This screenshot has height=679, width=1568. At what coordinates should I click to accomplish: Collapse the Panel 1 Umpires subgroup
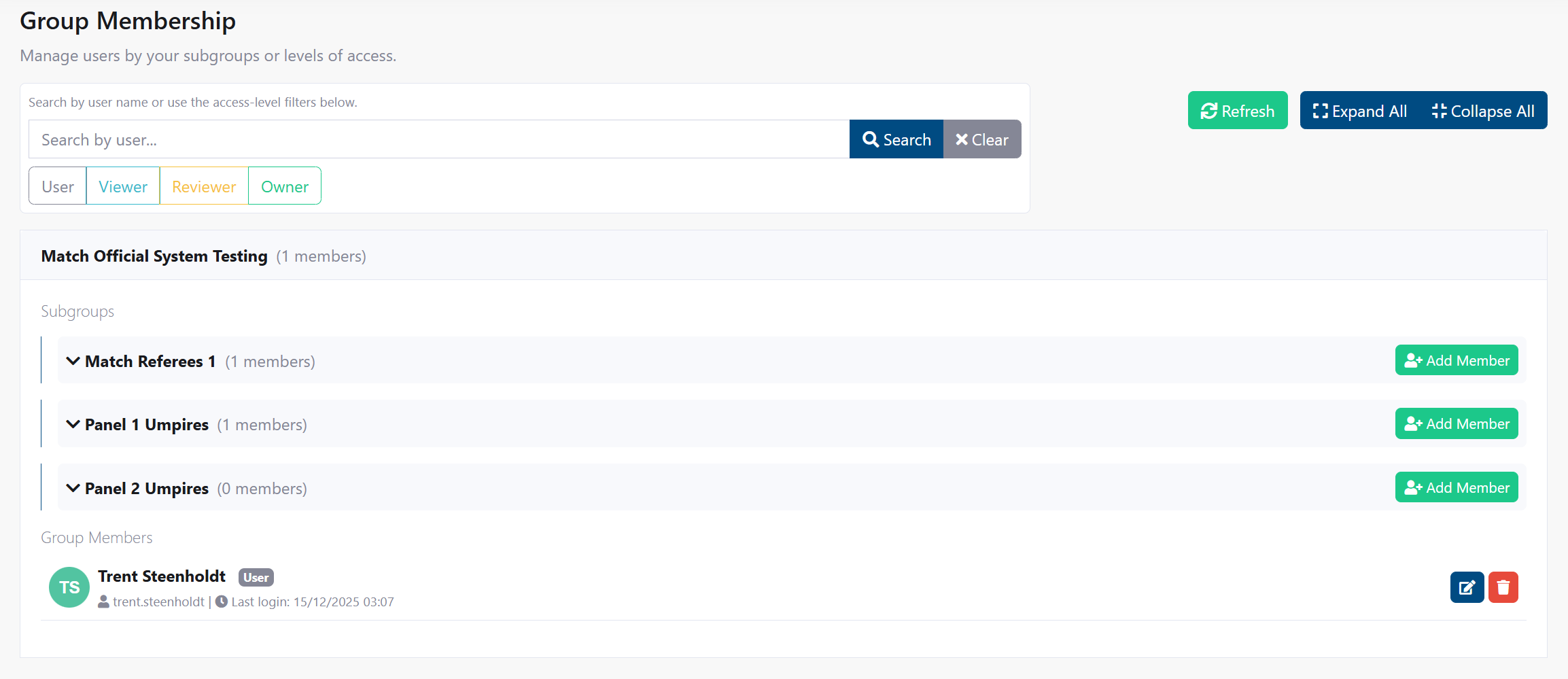point(73,423)
